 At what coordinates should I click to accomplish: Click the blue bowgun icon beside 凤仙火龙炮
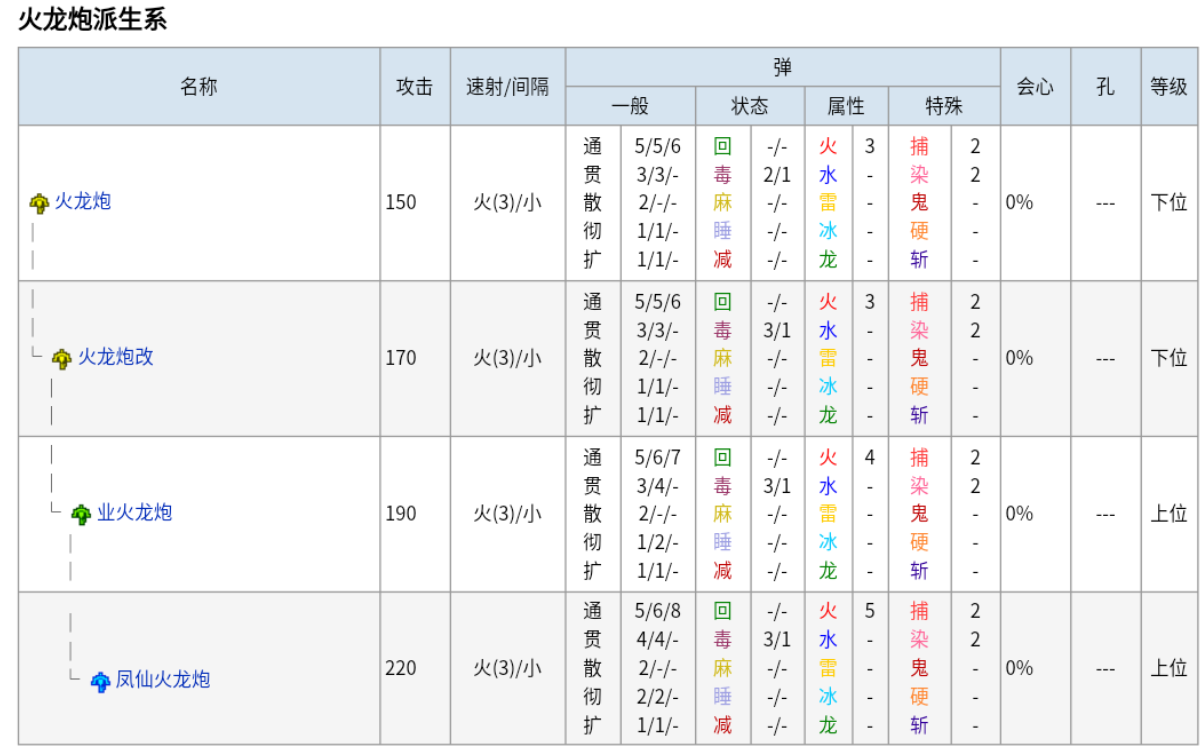100,681
